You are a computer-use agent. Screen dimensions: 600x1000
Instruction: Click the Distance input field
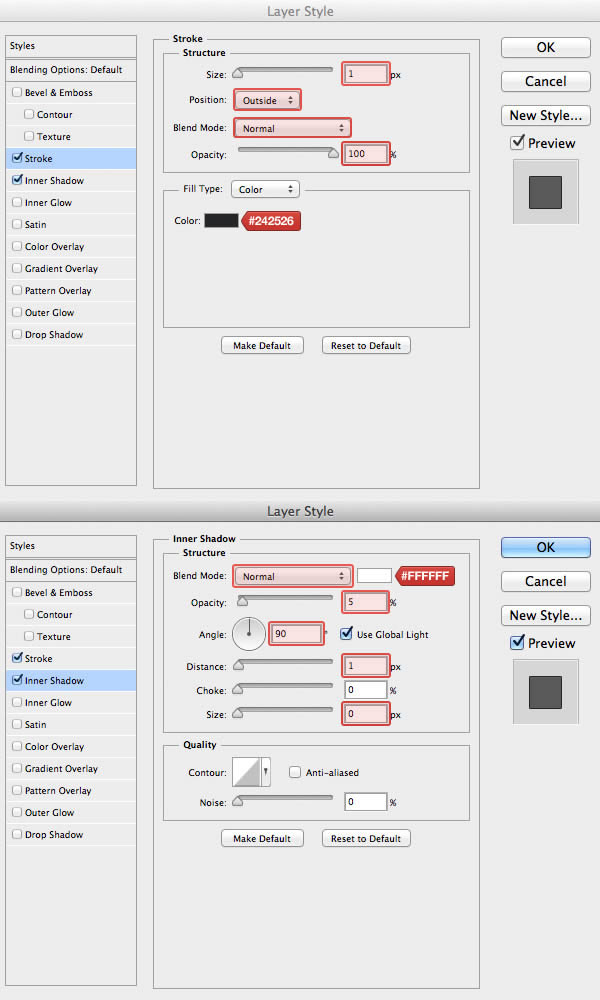point(365,666)
